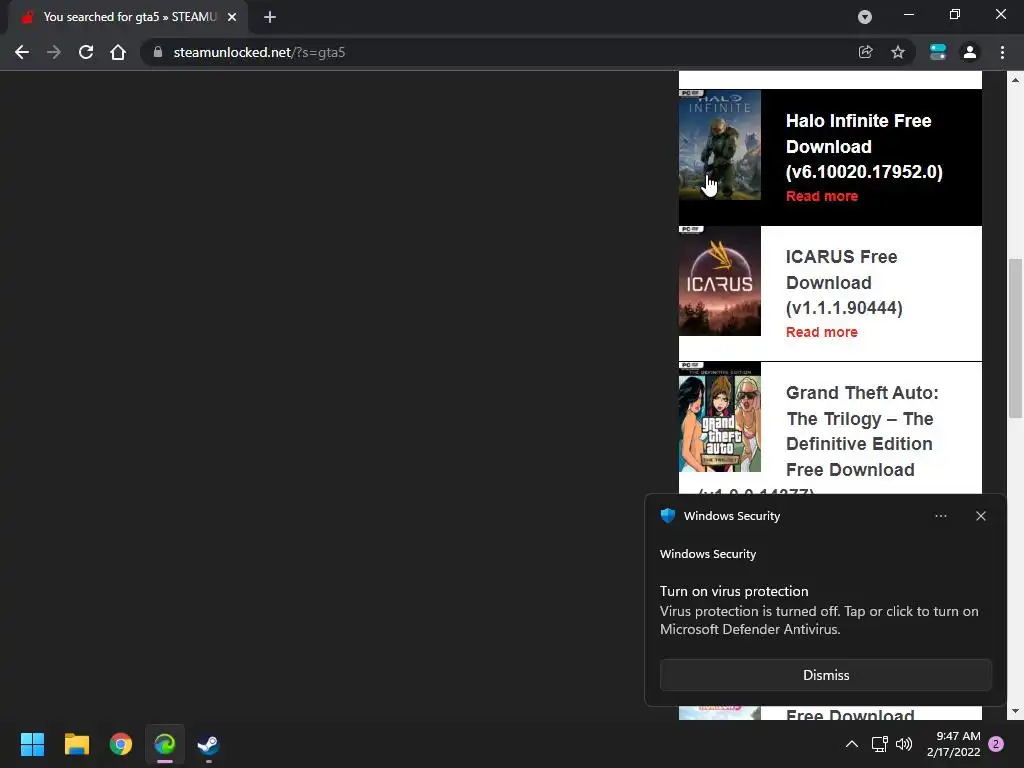Screen dimensions: 1024x768
Task: Close the Windows Security notification with X
Action: tap(980, 516)
